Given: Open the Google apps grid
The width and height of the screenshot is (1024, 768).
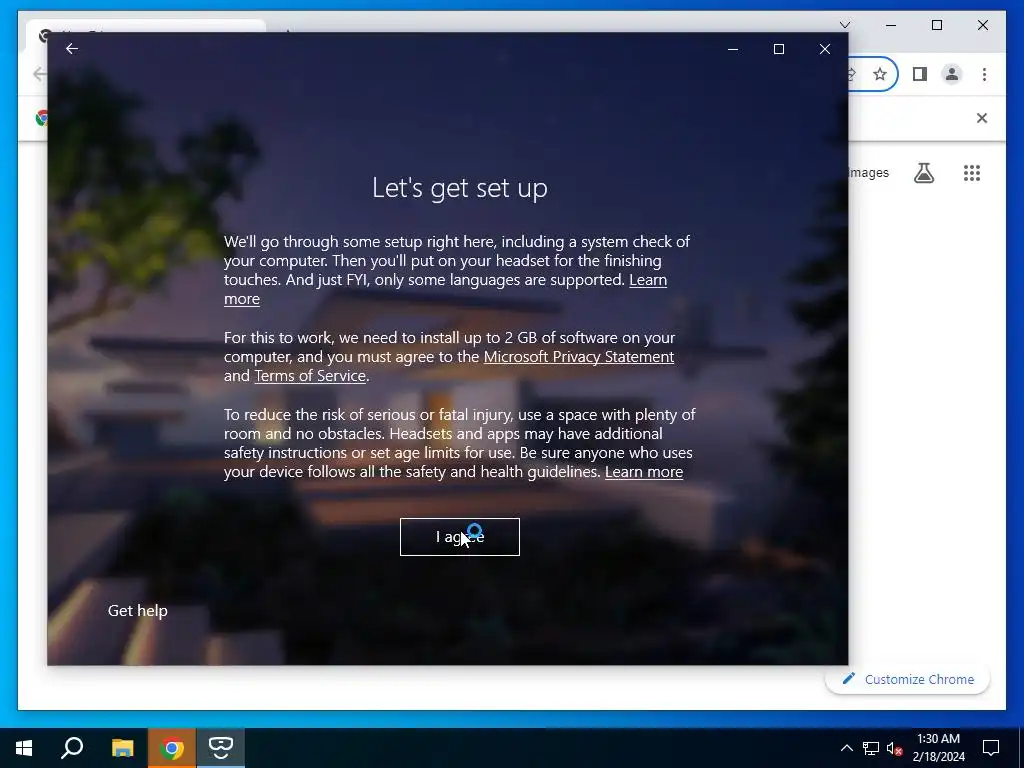Looking at the screenshot, I should [972, 173].
